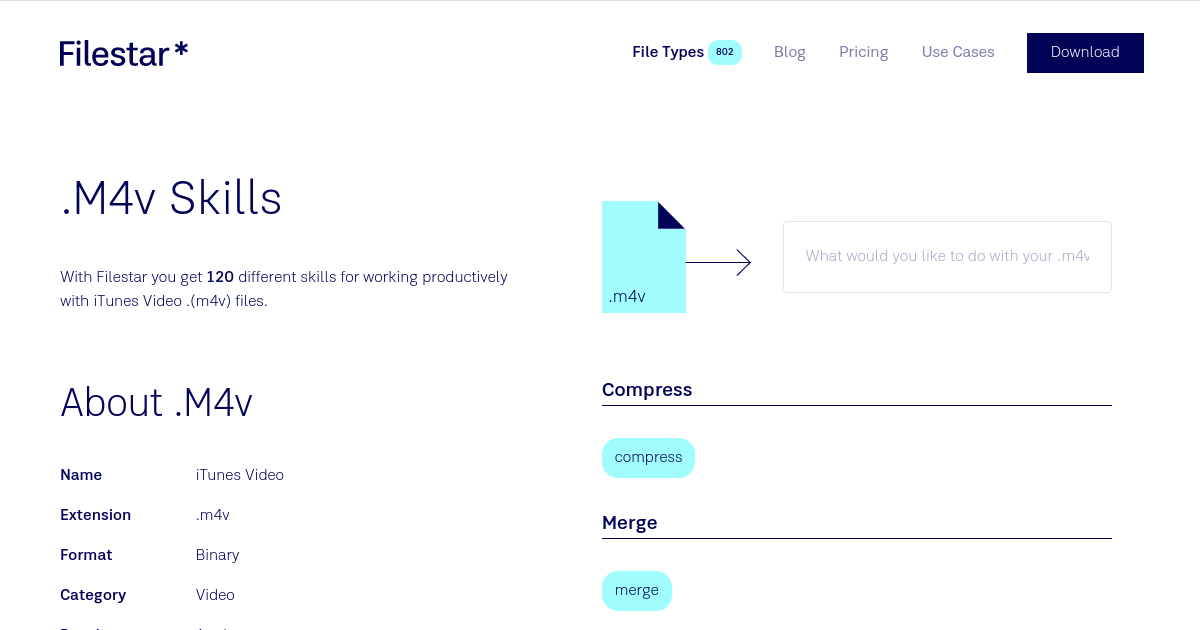The image size is (1200, 630).
Task: Click the arrow next to the file icon
Action: [x=718, y=263]
